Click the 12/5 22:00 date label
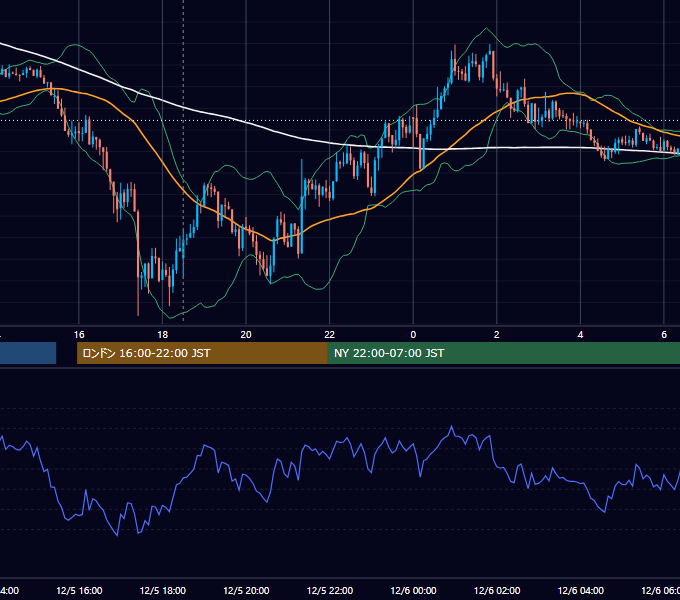This screenshot has width=680, height=600. (330, 590)
